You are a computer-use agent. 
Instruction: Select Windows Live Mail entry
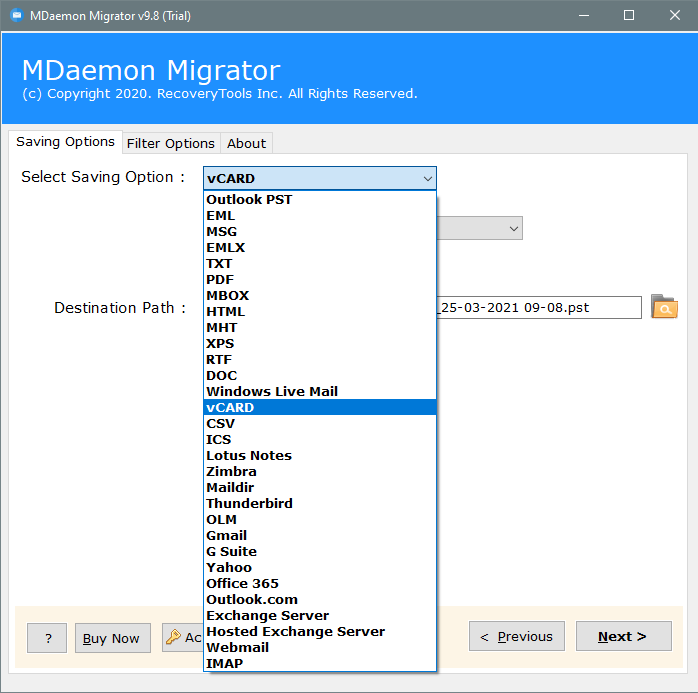320,392
